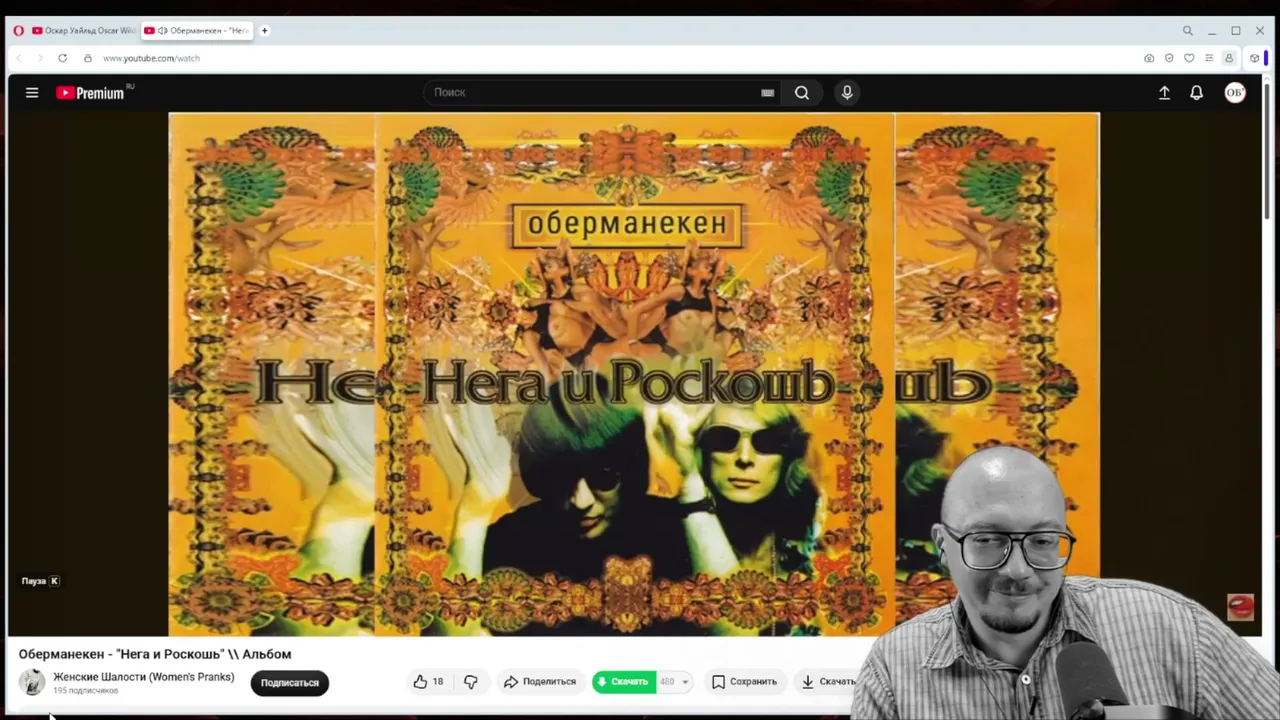Click the profile icon in browser toolbar
The height and width of the screenshot is (720, 1280).
1229,58
